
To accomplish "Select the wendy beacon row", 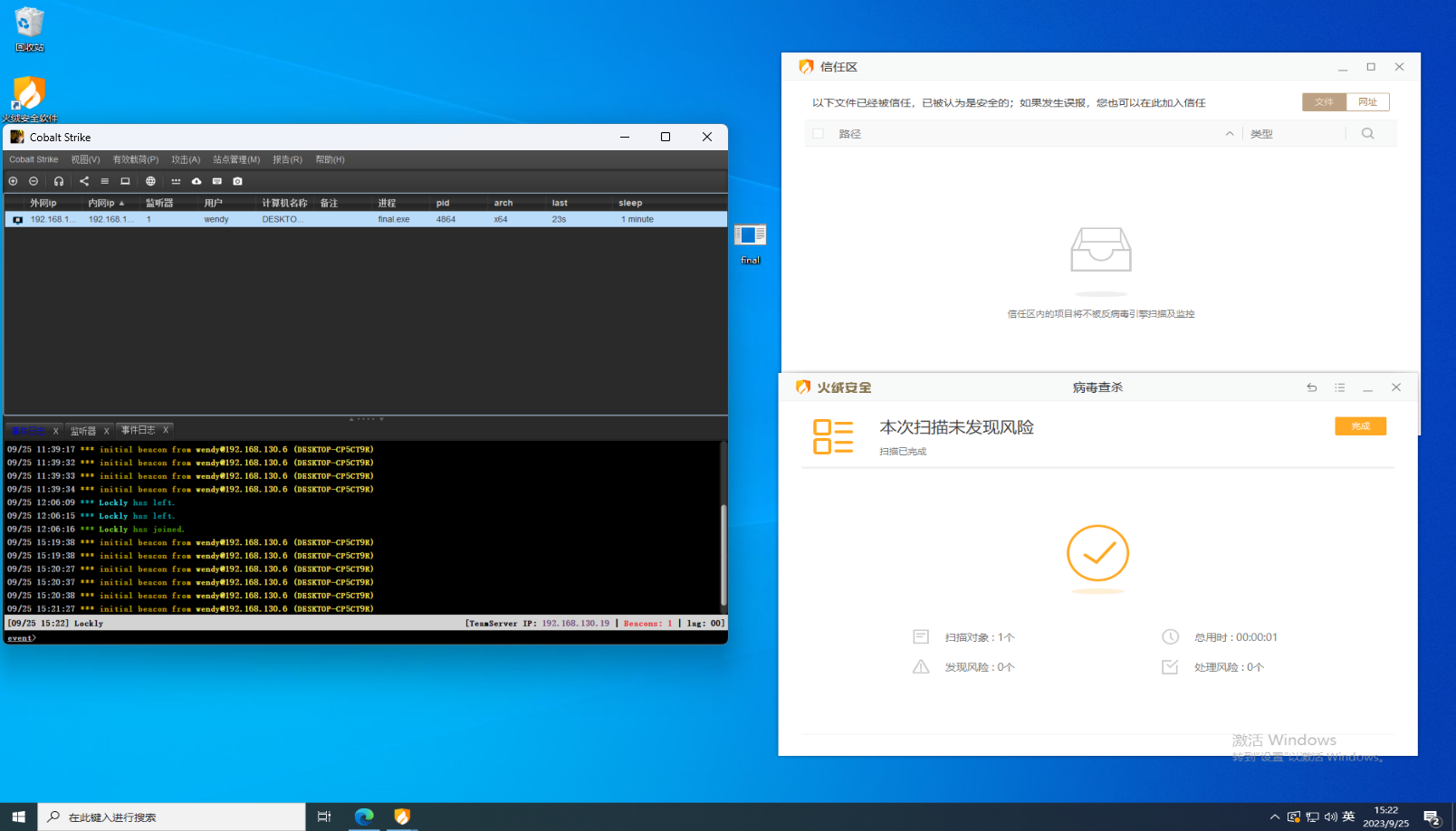I will coord(366,219).
